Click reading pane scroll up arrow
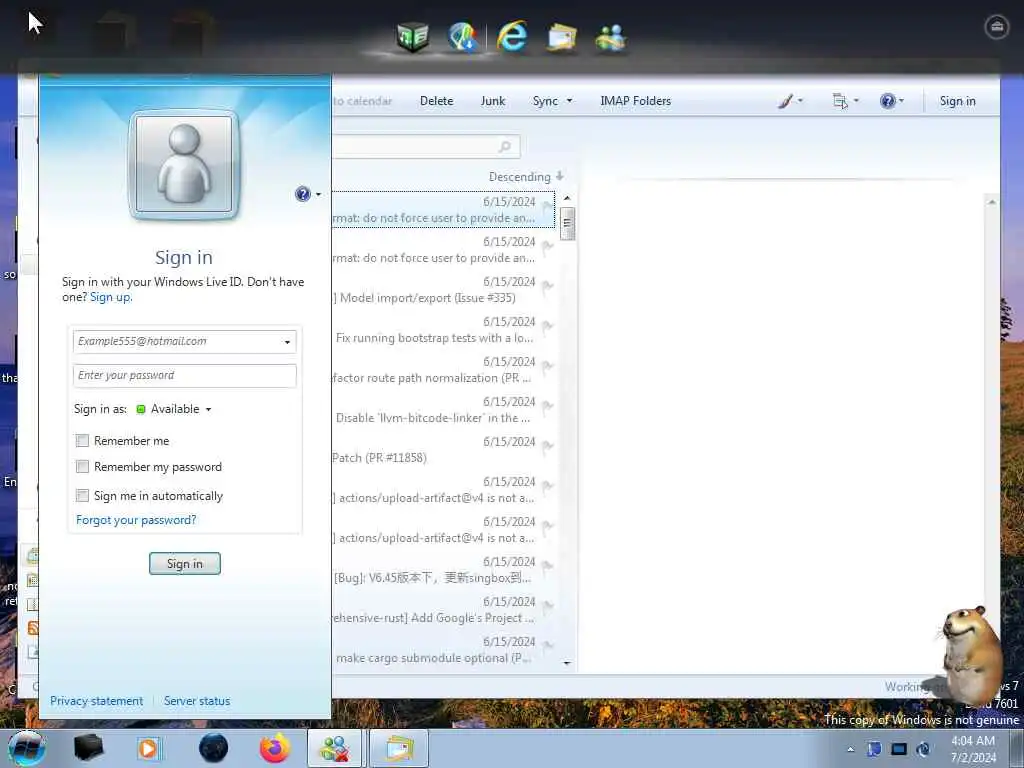 [991, 202]
